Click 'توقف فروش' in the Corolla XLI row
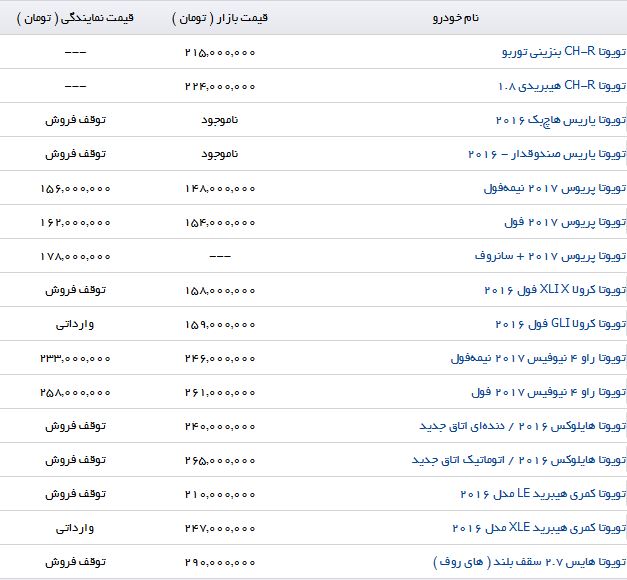This screenshot has width=627, height=580. click(x=75, y=290)
